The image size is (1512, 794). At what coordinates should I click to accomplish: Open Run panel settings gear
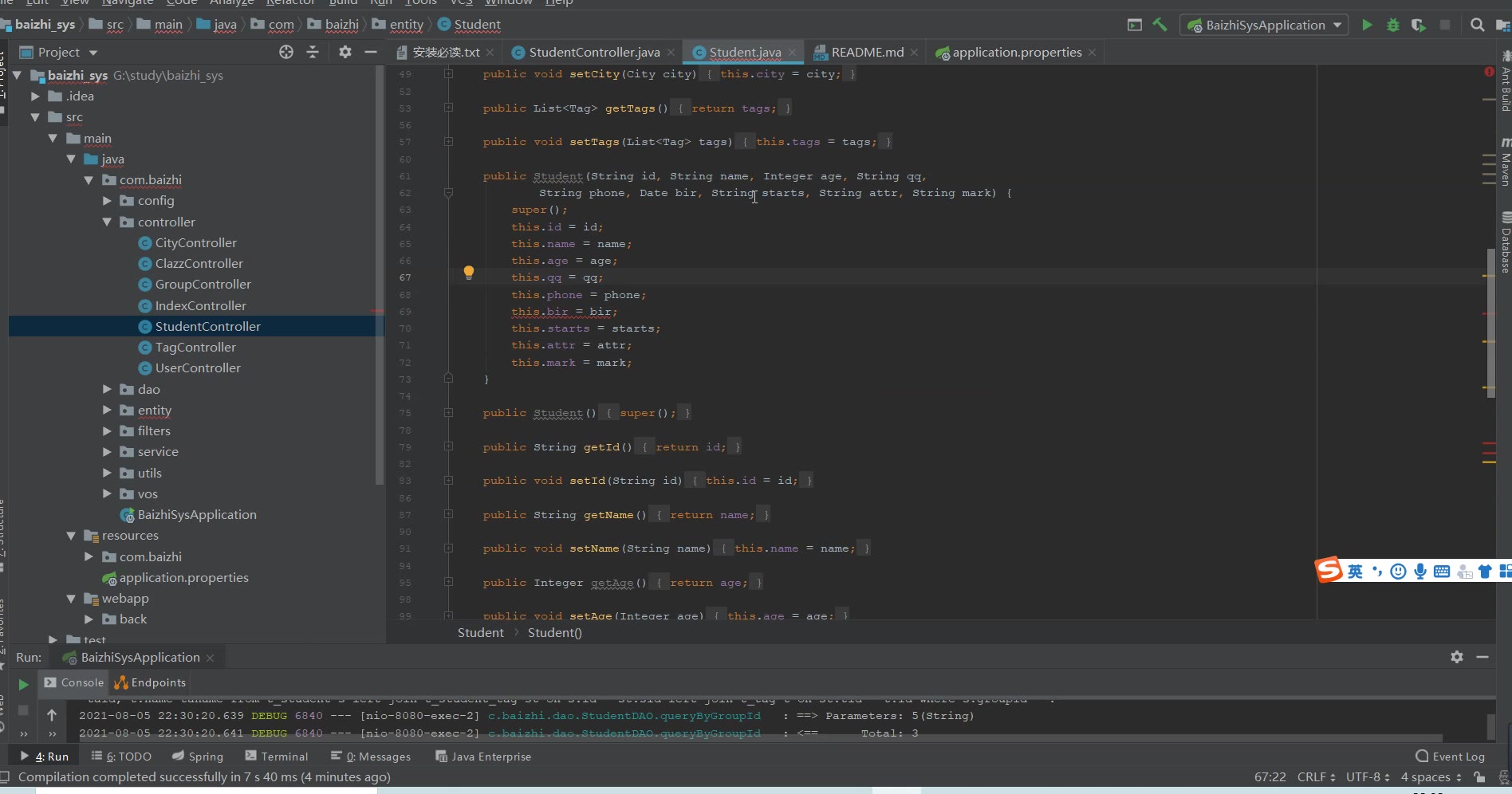(1457, 657)
